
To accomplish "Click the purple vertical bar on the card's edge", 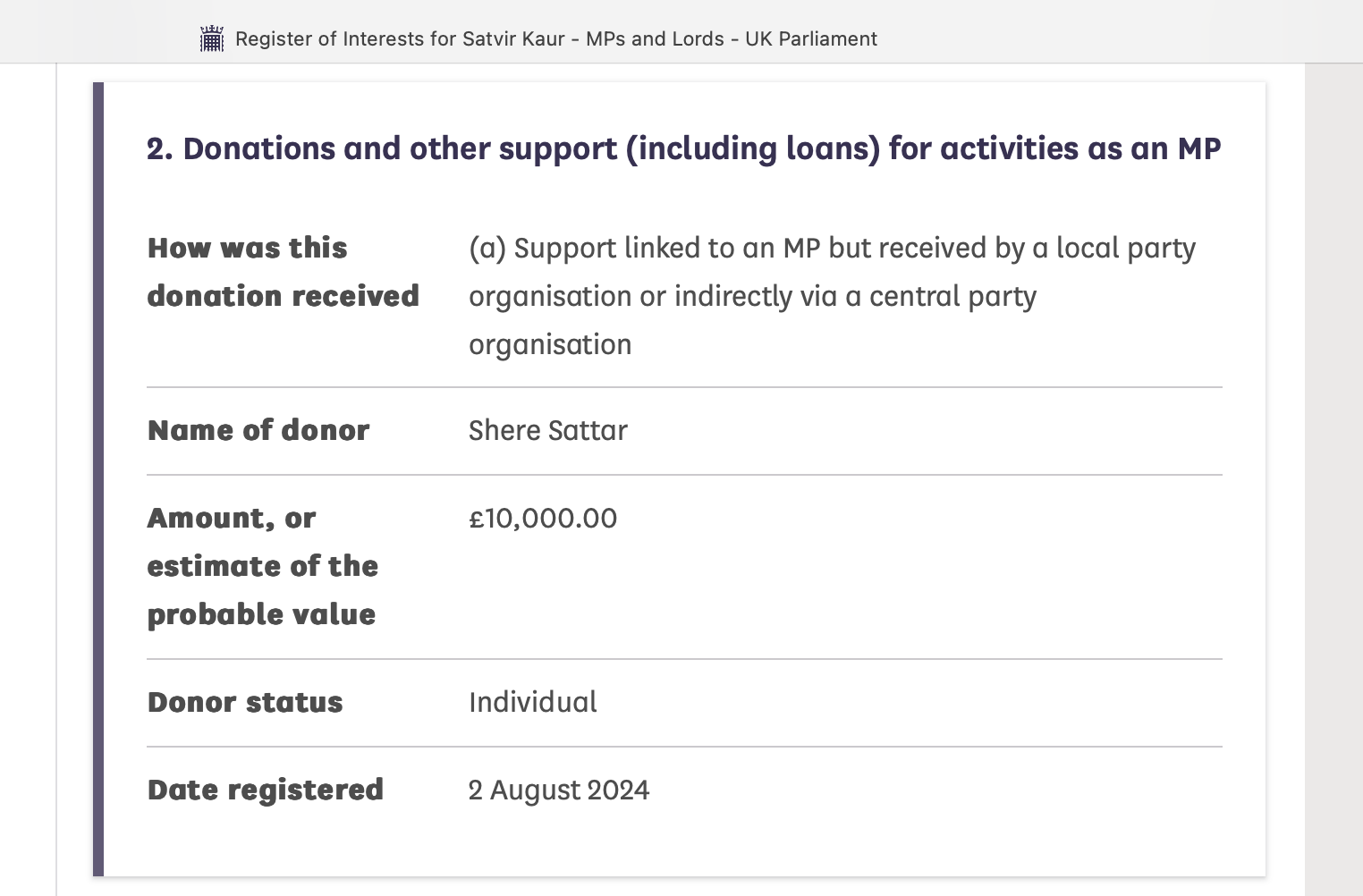I will click(98, 478).
